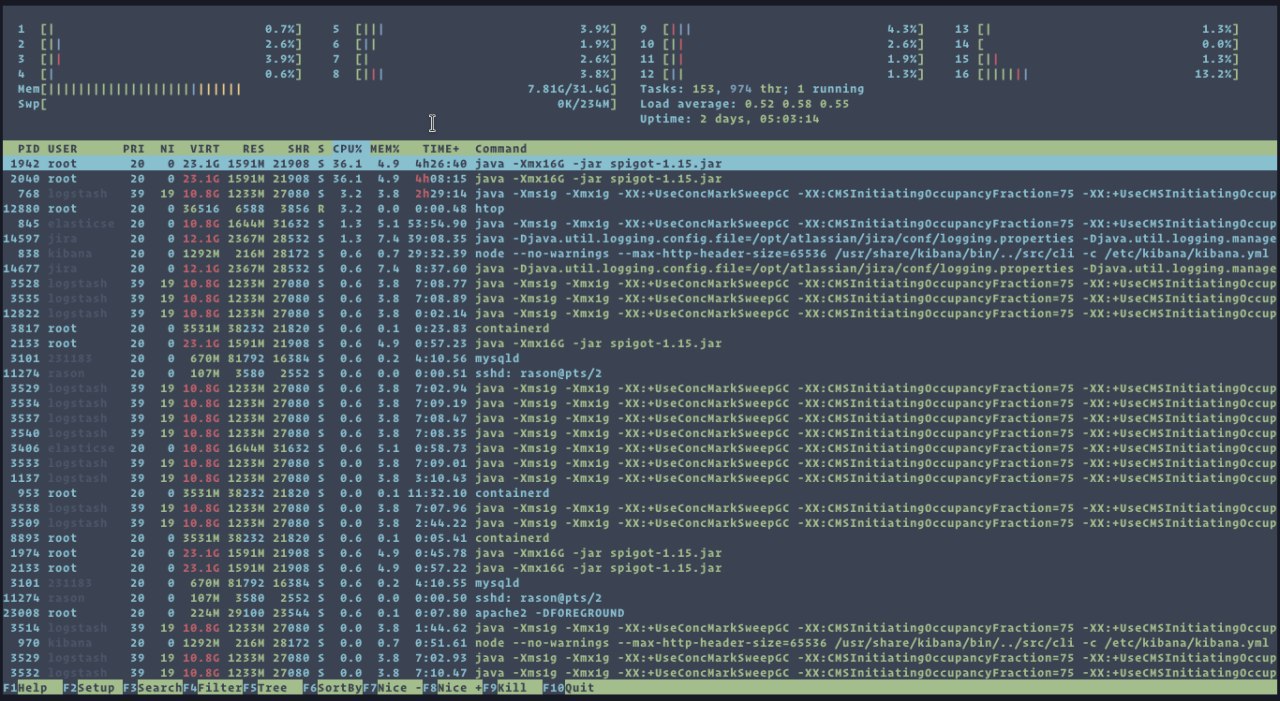This screenshot has width=1280, height=701.
Task: Sort by the PRI column header
Action: pos(134,148)
